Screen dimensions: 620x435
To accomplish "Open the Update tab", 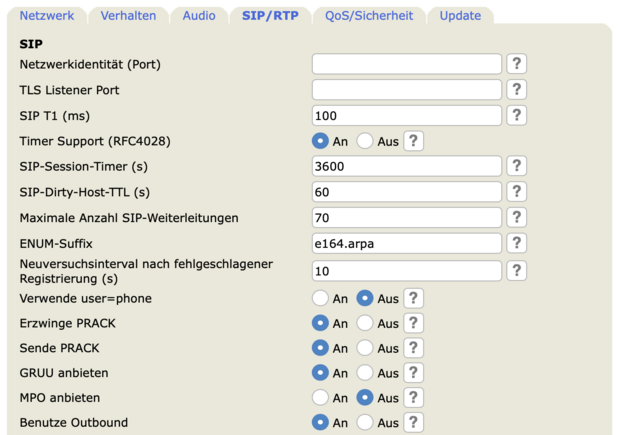I will tap(460, 16).
